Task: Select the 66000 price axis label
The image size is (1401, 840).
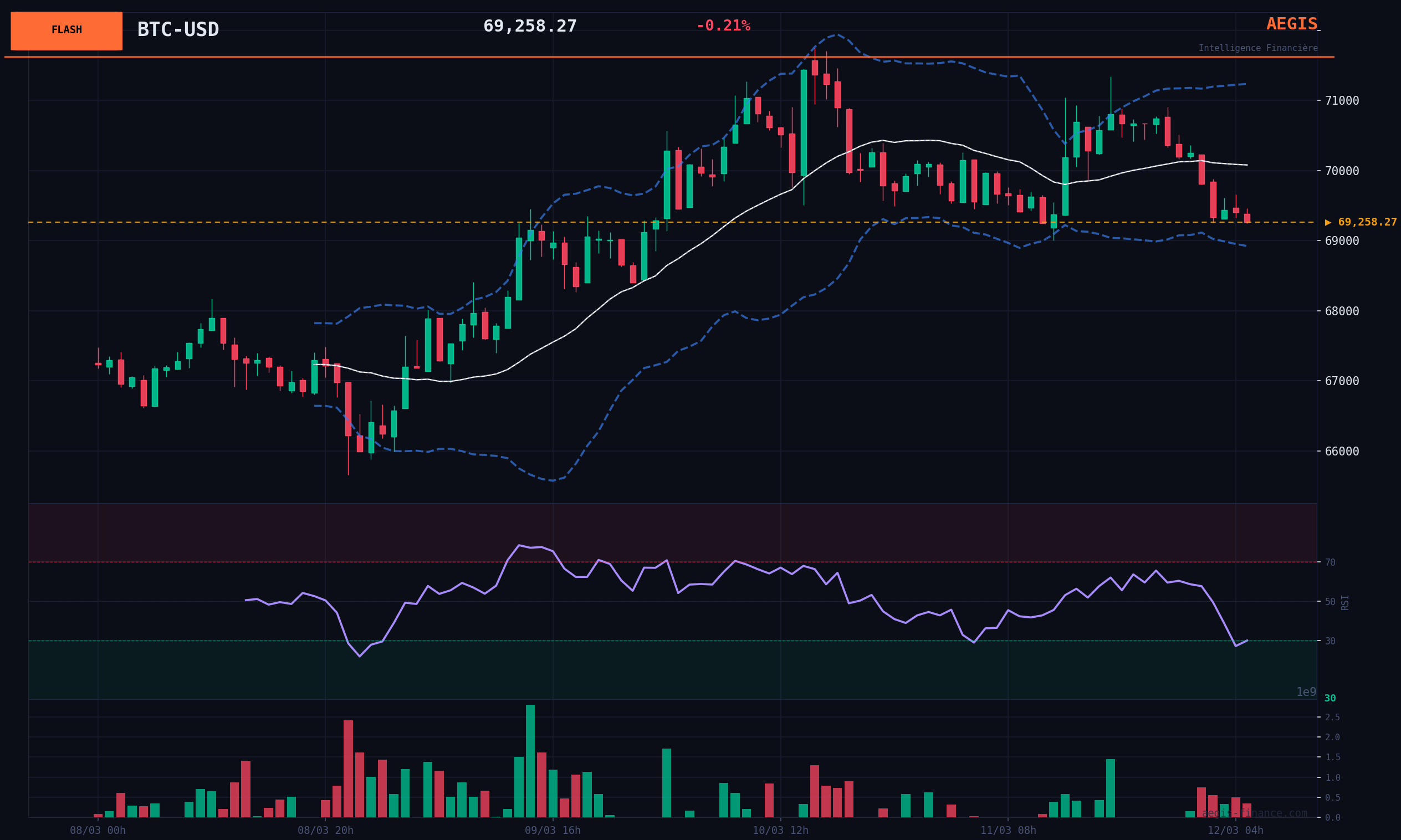Action: [x=1342, y=451]
